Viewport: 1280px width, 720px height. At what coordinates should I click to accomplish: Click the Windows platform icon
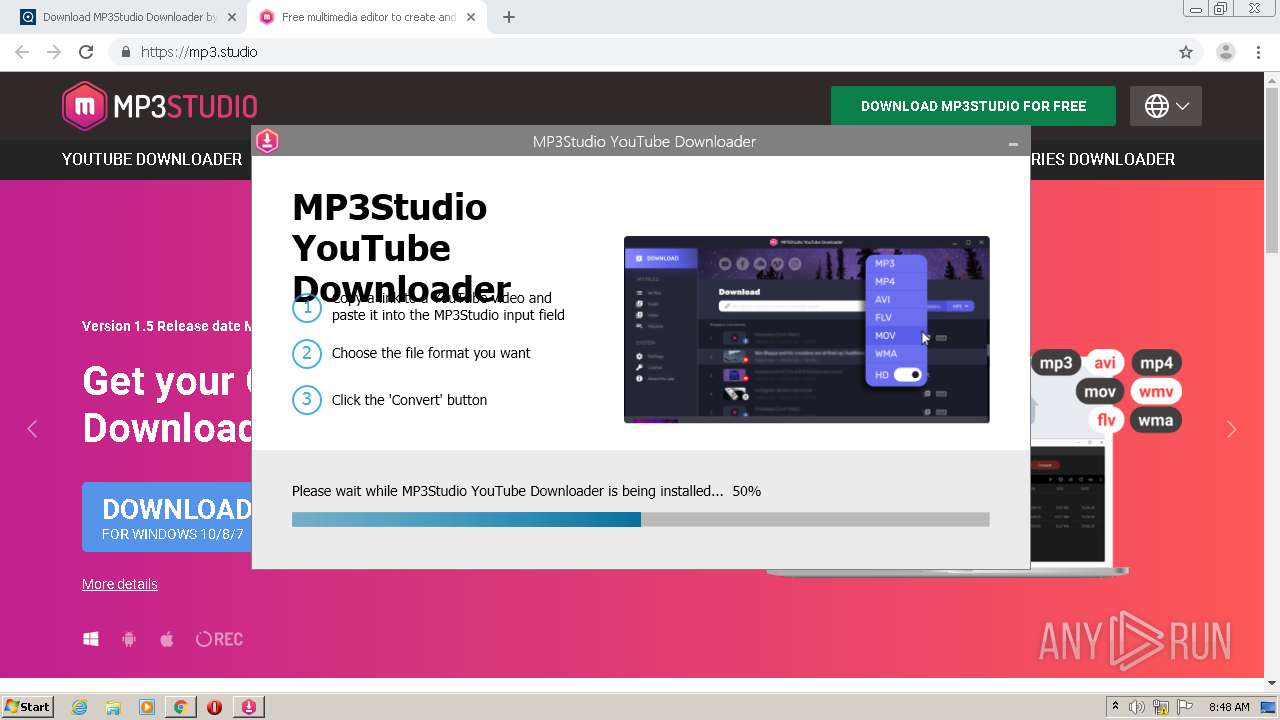click(91, 639)
